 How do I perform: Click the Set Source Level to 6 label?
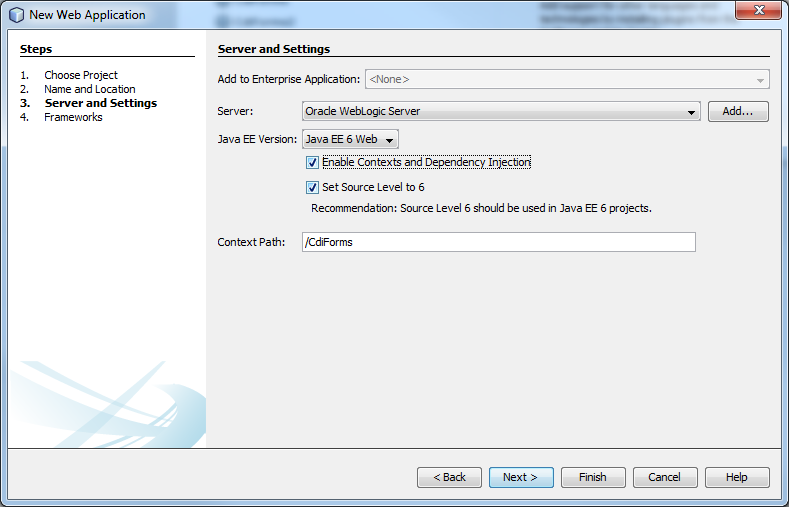click(x=373, y=187)
